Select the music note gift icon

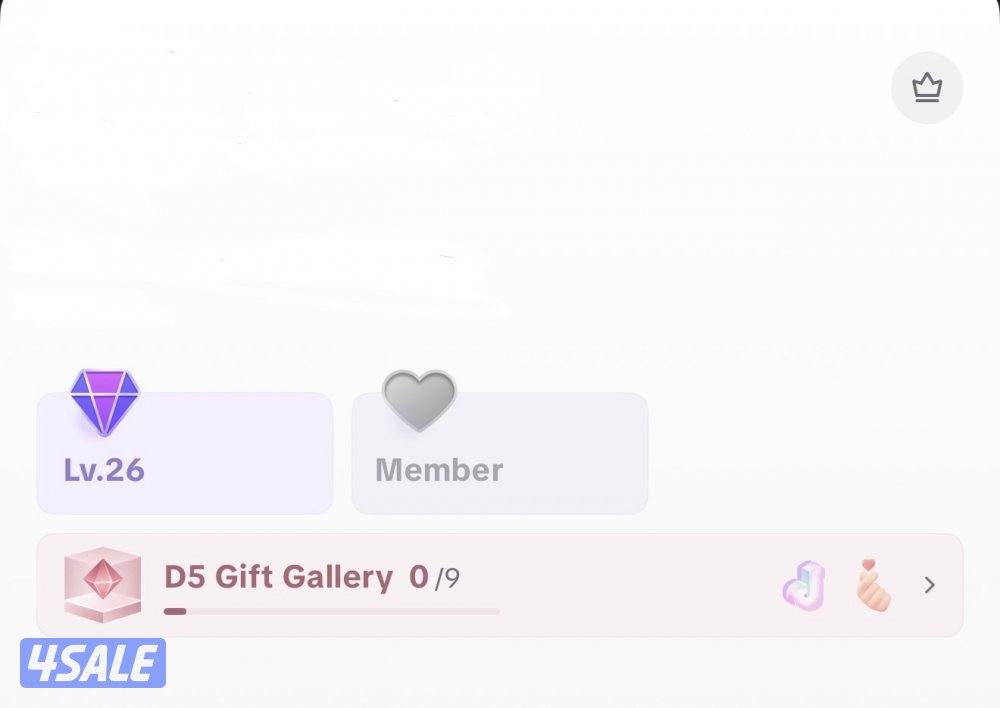[x=804, y=586]
